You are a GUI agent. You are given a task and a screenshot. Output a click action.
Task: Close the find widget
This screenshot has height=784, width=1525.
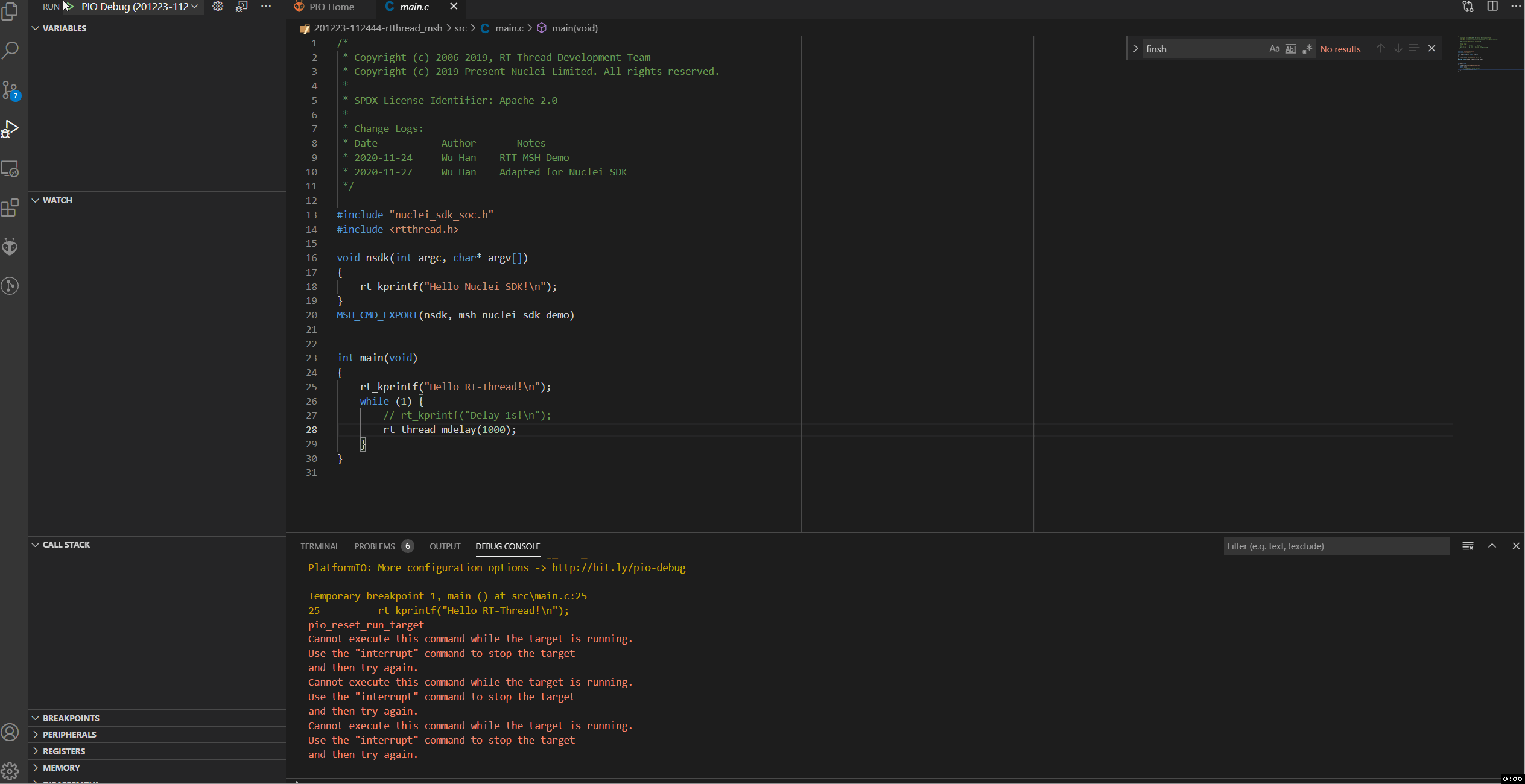pos(1431,49)
